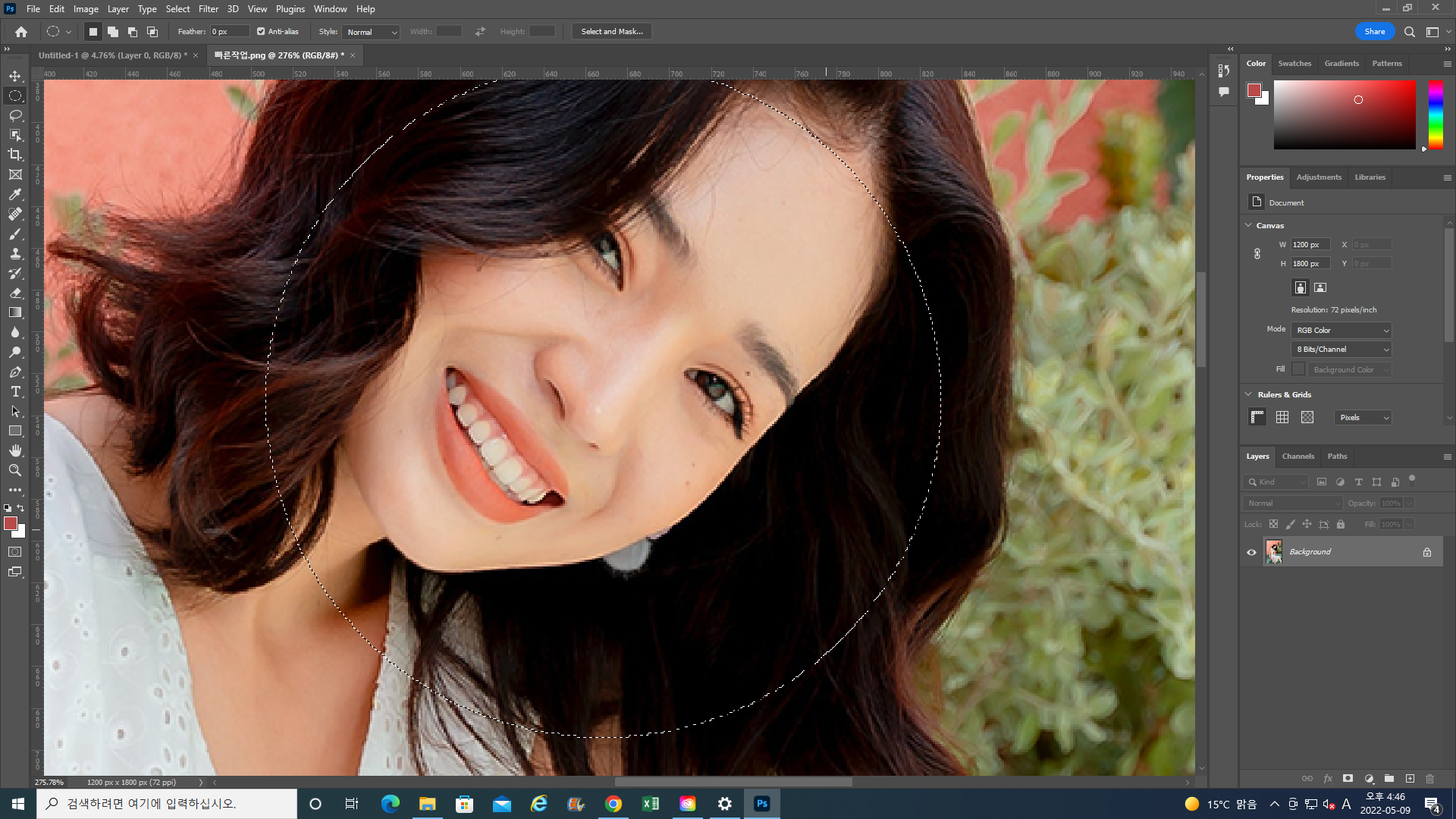Image resolution: width=1456 pixels, height=819 pixels.
Task: Open the RGB Color mode dropdown
Action: tap(1341, 330)
